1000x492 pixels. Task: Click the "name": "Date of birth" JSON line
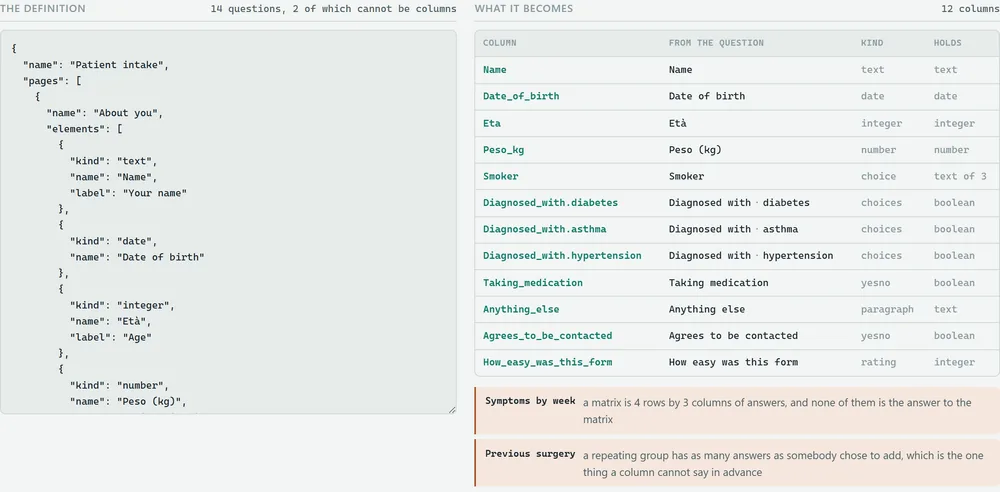pos(136,257)
